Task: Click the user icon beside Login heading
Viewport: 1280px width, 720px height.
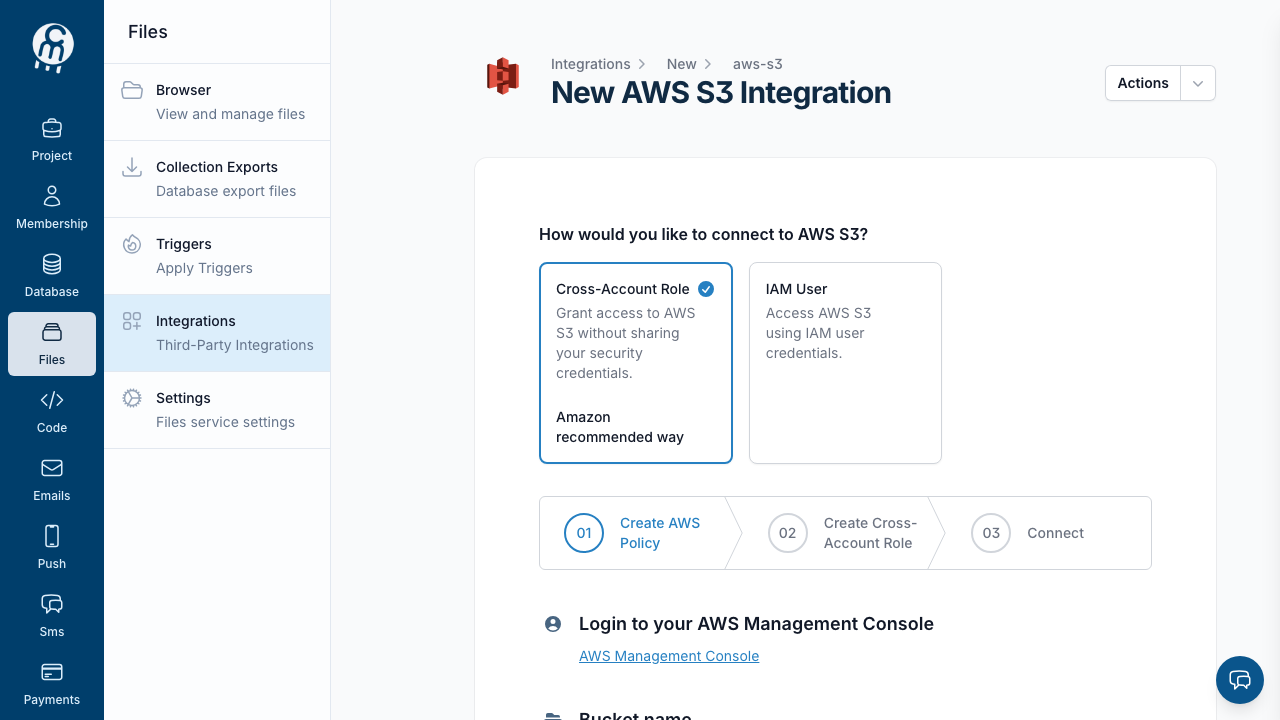Action: coord(553,624)
